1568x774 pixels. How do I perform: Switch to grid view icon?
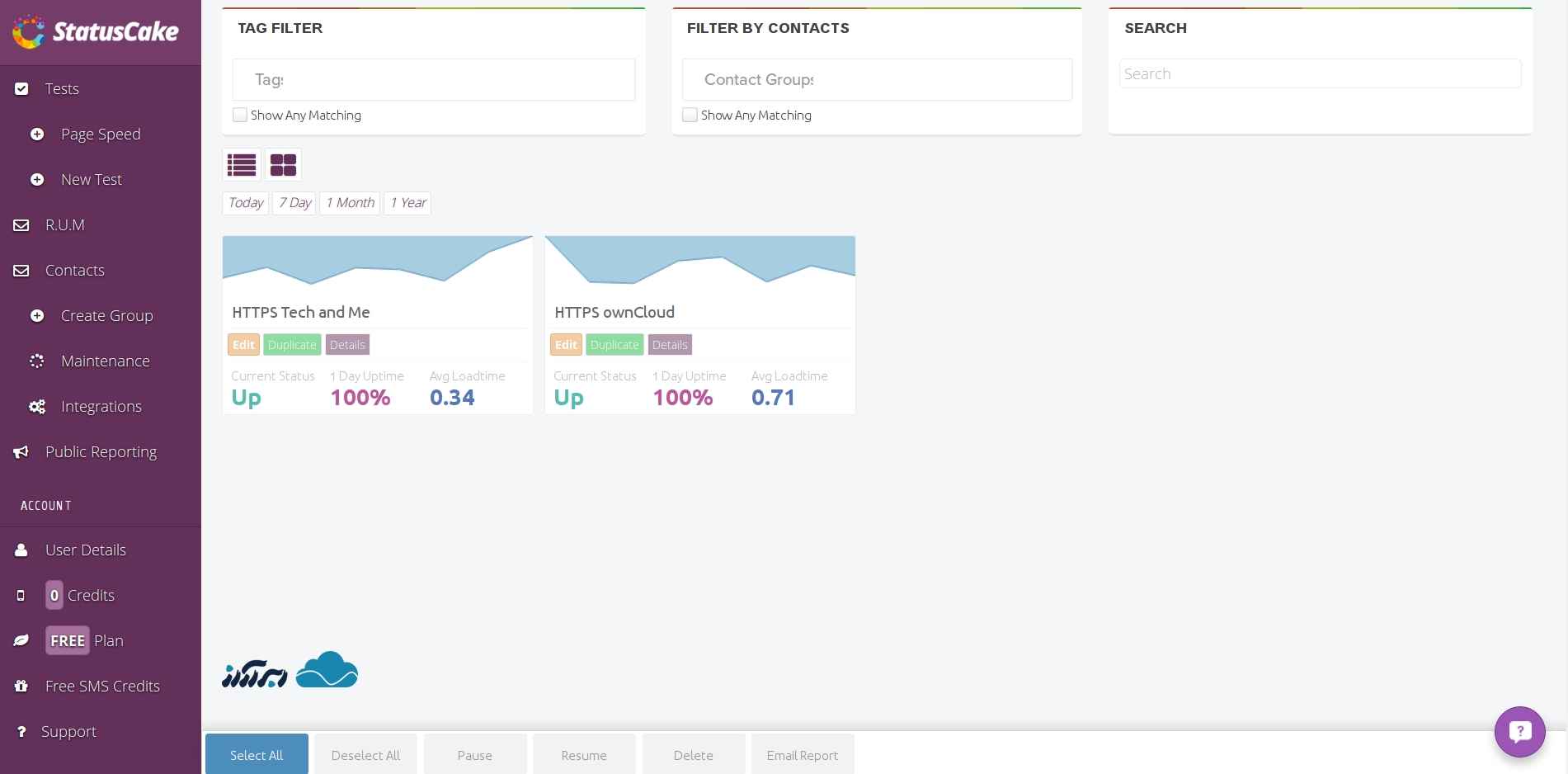point(283,165)
